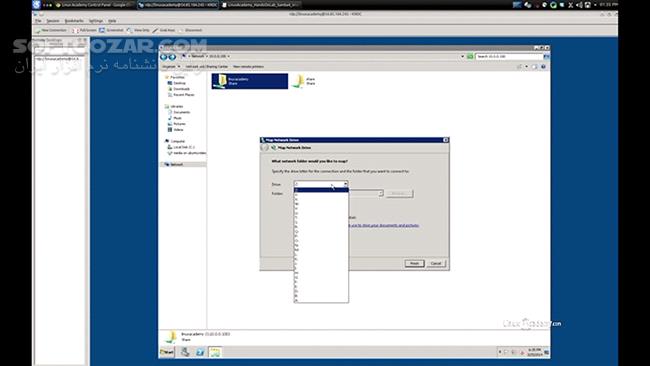Click the Finish button
Image resolution: width=650 pixels, height=366 pixels.
click(x=414, y=264)
